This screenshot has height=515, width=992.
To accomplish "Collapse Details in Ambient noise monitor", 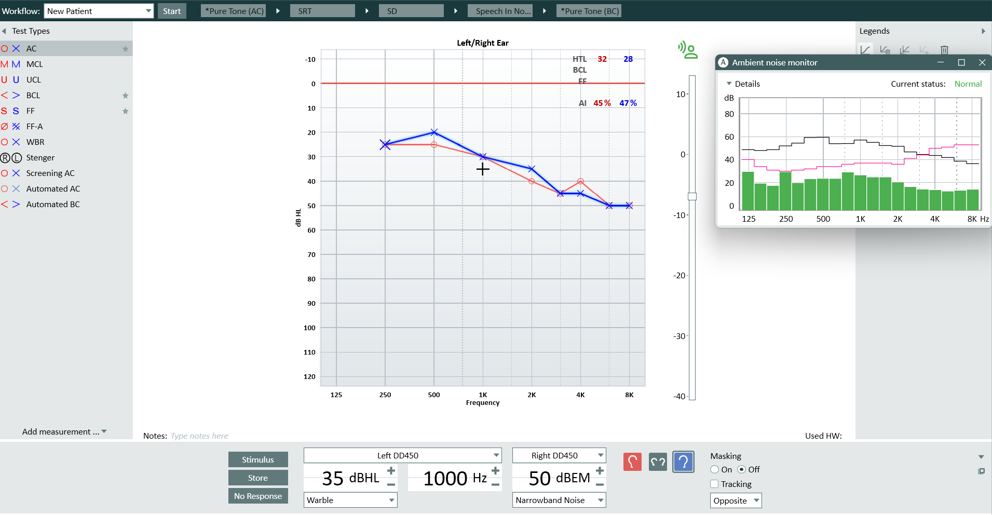I will point(729,84).
